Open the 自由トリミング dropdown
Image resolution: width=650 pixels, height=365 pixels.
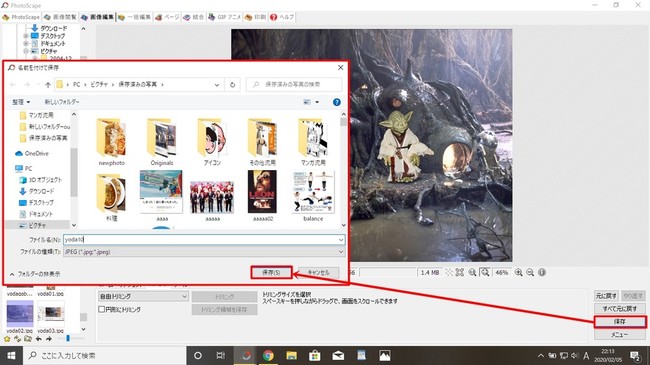pyautogui.click(x=143, y=296)
